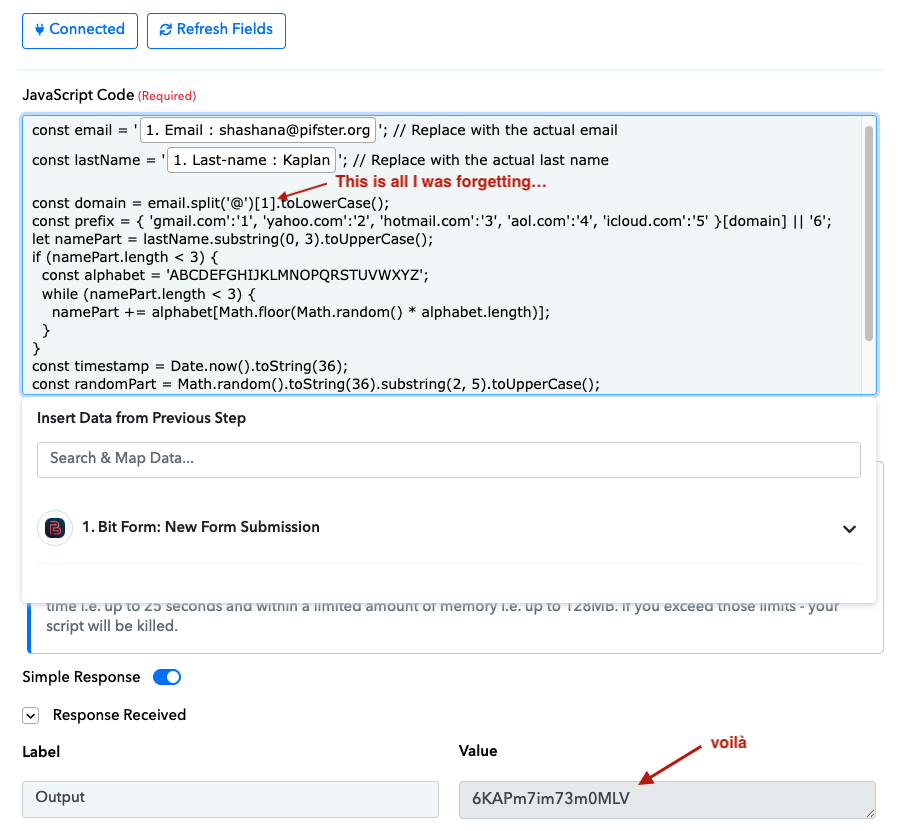903x831 pixels.
Task: Select the mapped Last-name : Kaplan tag
Action: pyautogui.click(x=250, y=160)
